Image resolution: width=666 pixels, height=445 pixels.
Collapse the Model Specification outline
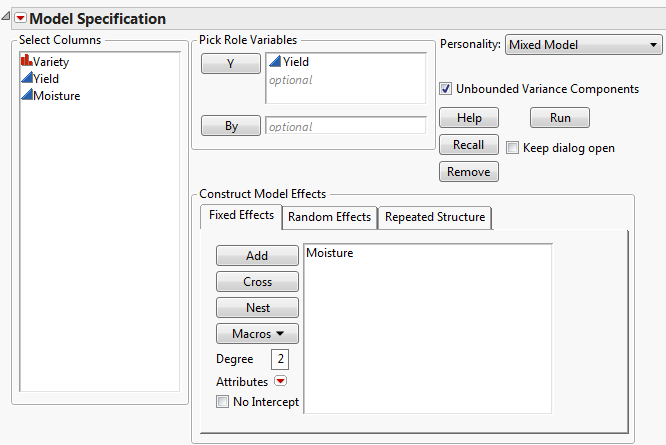[7, 19]
